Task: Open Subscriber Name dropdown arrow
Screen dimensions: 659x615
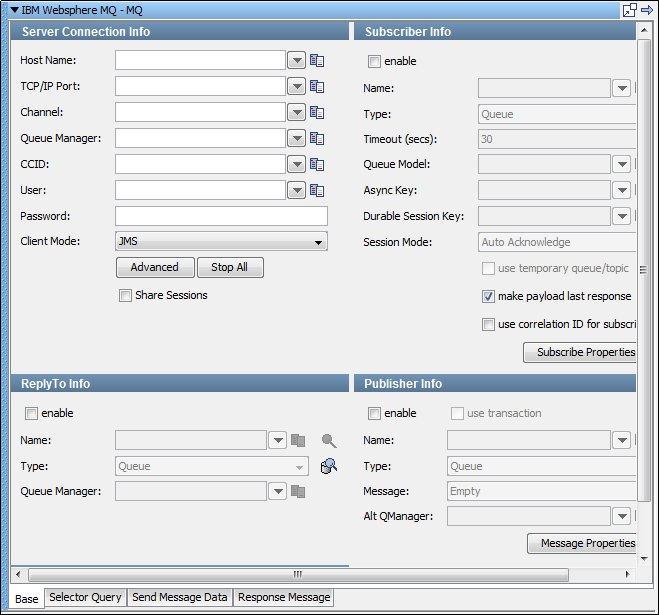Action: coord(622,88)
